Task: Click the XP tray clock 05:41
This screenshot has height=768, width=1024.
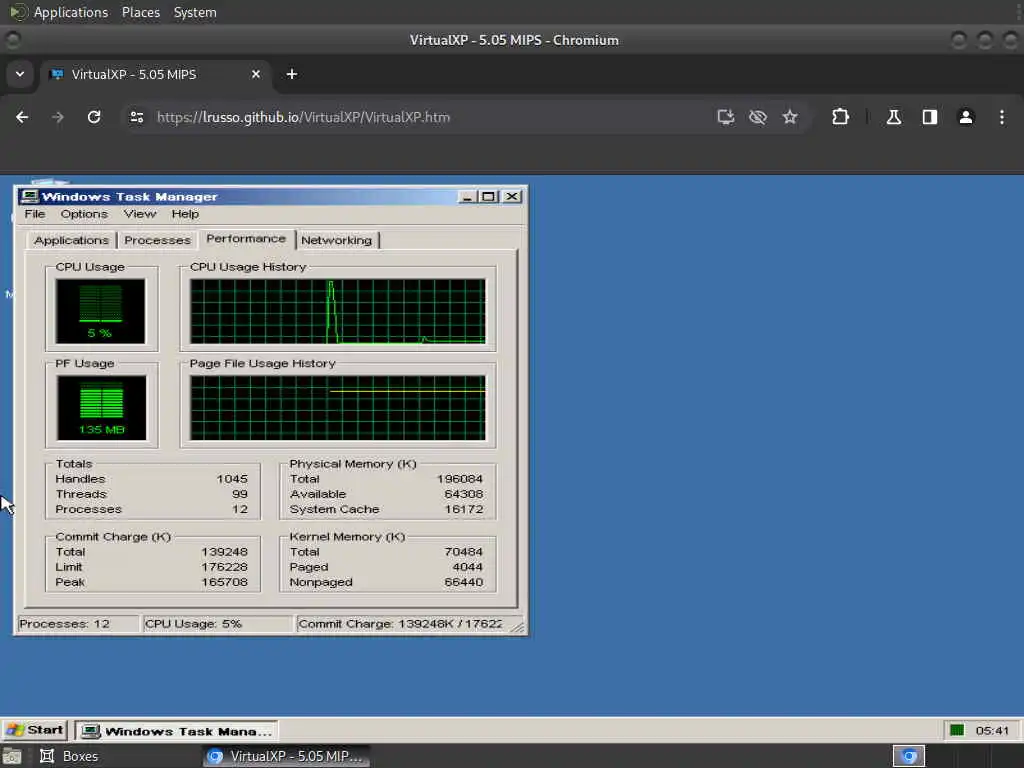Action: pos(991,730)
